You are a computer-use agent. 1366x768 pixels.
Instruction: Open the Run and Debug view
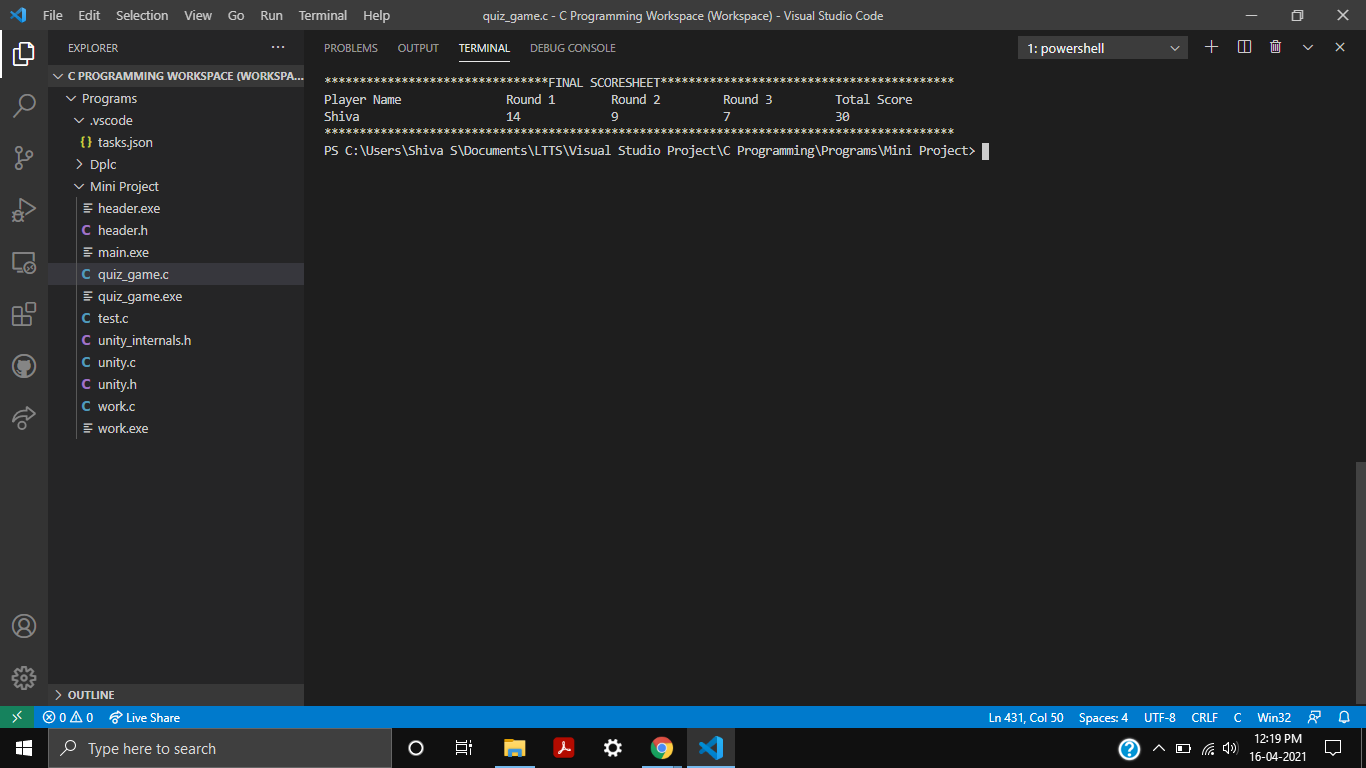[x=24, y=209]
